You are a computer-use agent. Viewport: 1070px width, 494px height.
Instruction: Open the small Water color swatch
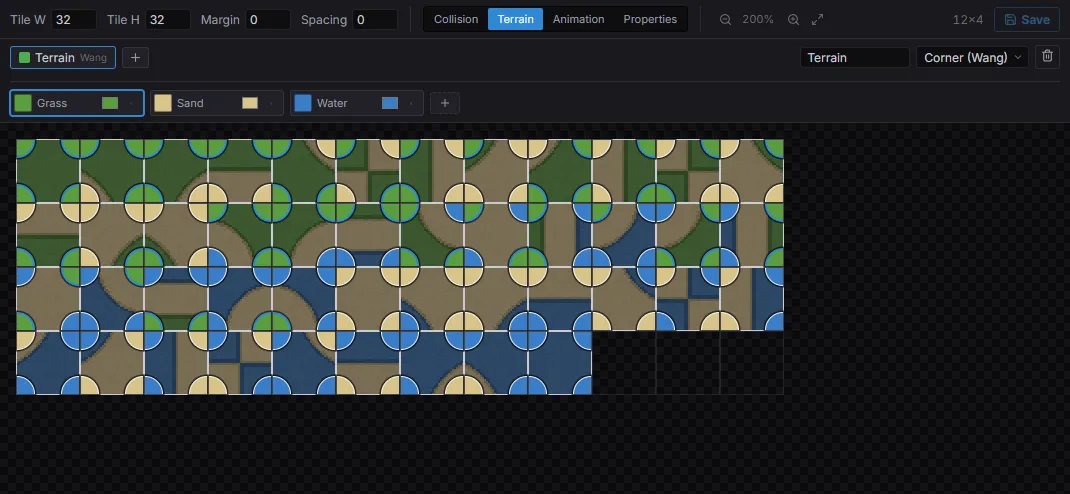tap(390, 103)
